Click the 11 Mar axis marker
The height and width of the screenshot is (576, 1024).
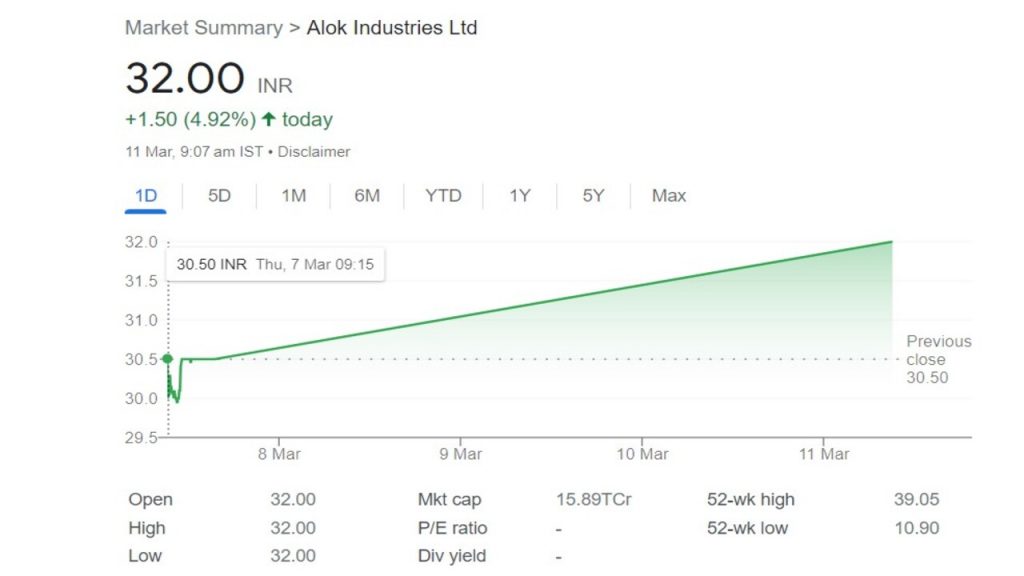click(x=824, y=454)
